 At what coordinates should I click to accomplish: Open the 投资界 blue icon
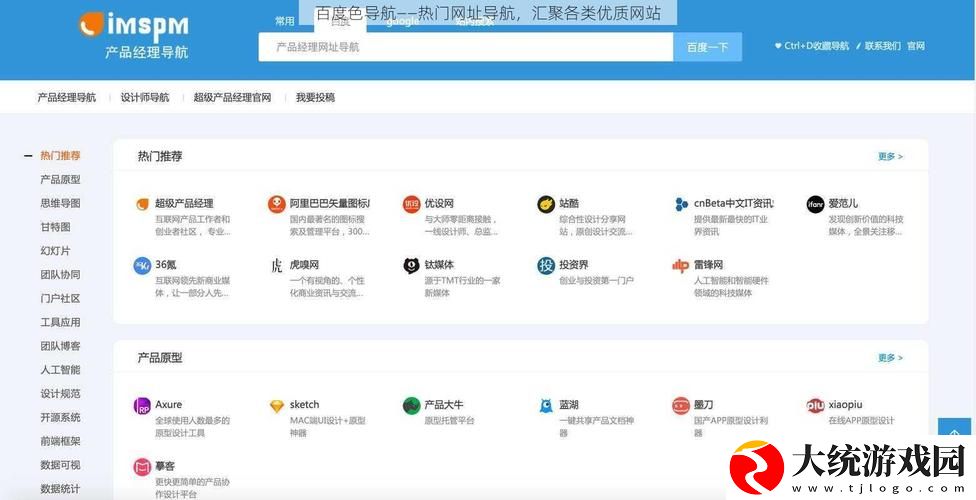click(x=546, y=266)
